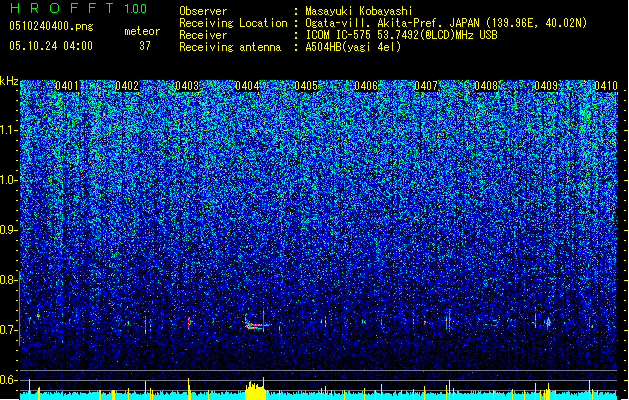This screenshot has height=400, width=629.
Task: Click the Receiving Location label
Action: [x=233, y=23]
